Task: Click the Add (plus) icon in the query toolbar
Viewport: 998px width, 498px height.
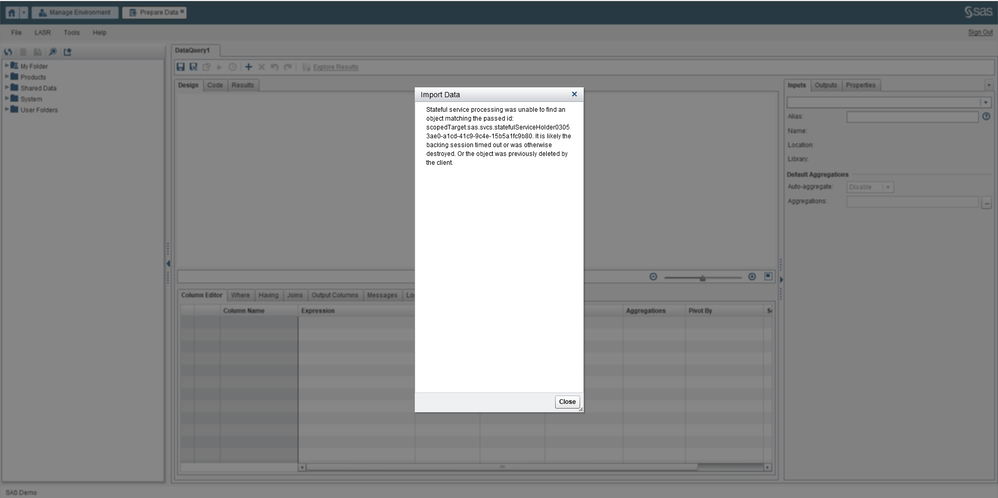Action: [248, 67]
